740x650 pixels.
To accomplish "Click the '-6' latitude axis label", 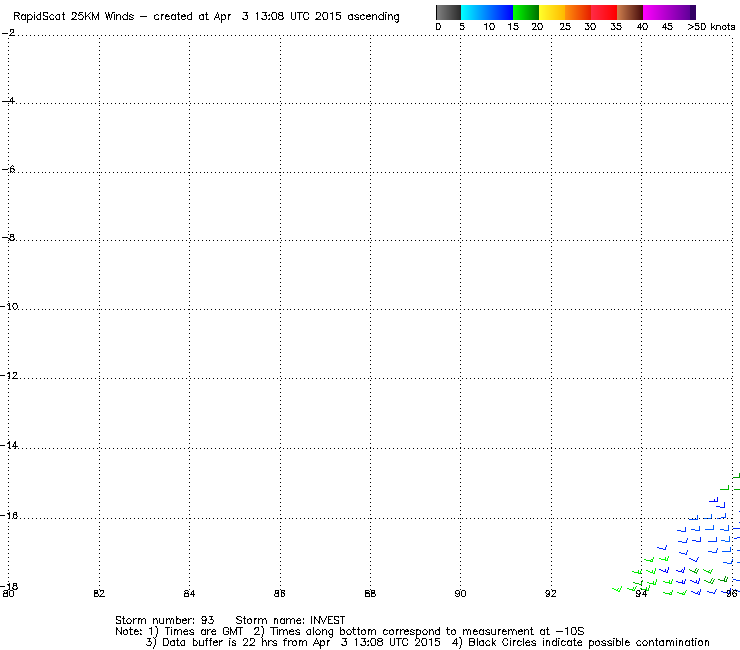I will click(x=8, y=169).
